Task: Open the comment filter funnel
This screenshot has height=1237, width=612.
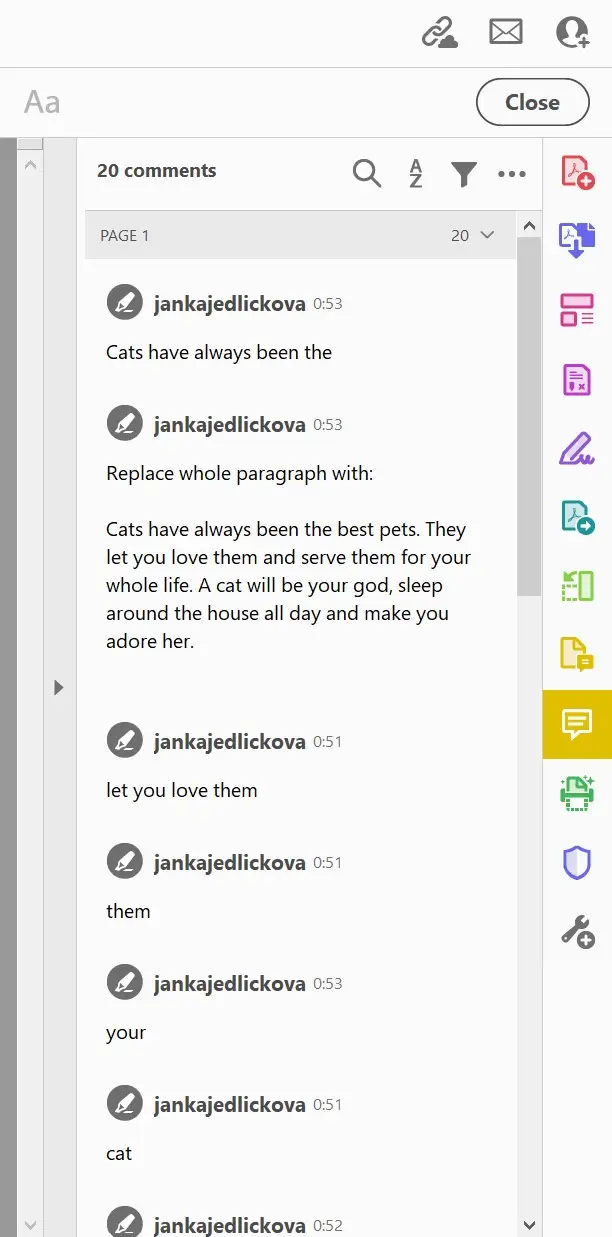Action: pos(463,174)
